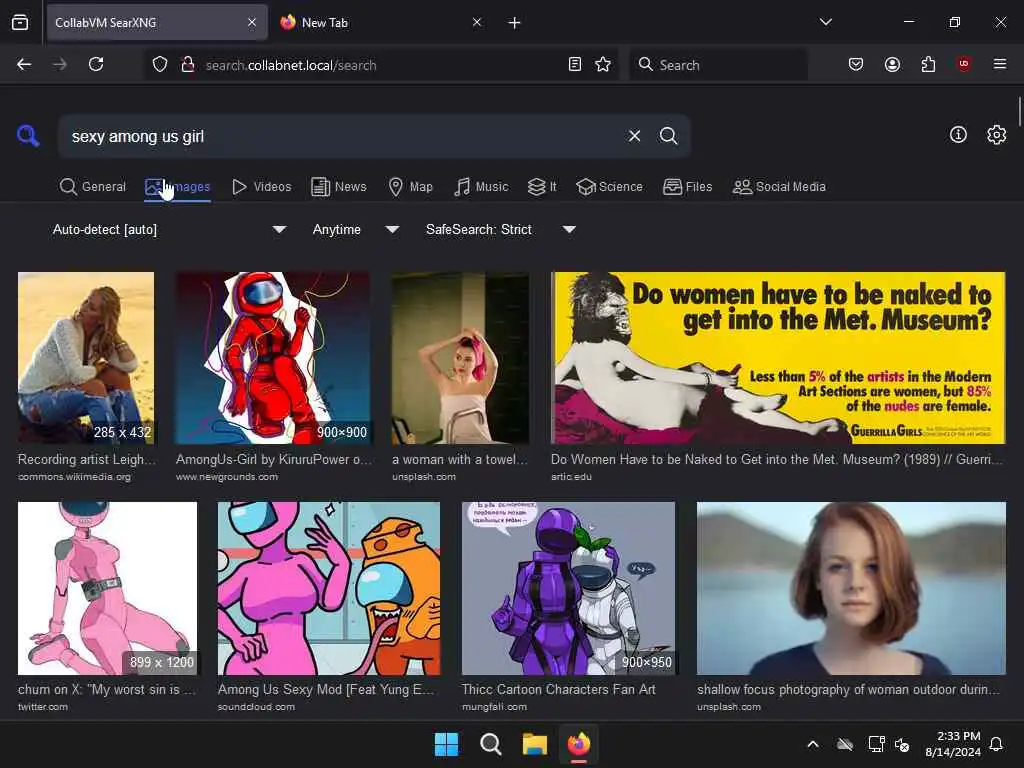Open Firefox View tab icon
The image size is (1024, 768).
pyautogui.click(x=20, y=22)
